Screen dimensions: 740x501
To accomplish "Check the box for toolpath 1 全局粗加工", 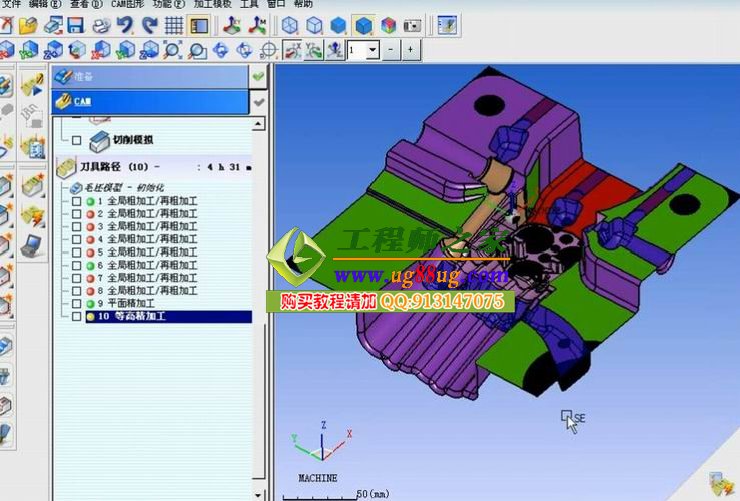I will [76, 201].
